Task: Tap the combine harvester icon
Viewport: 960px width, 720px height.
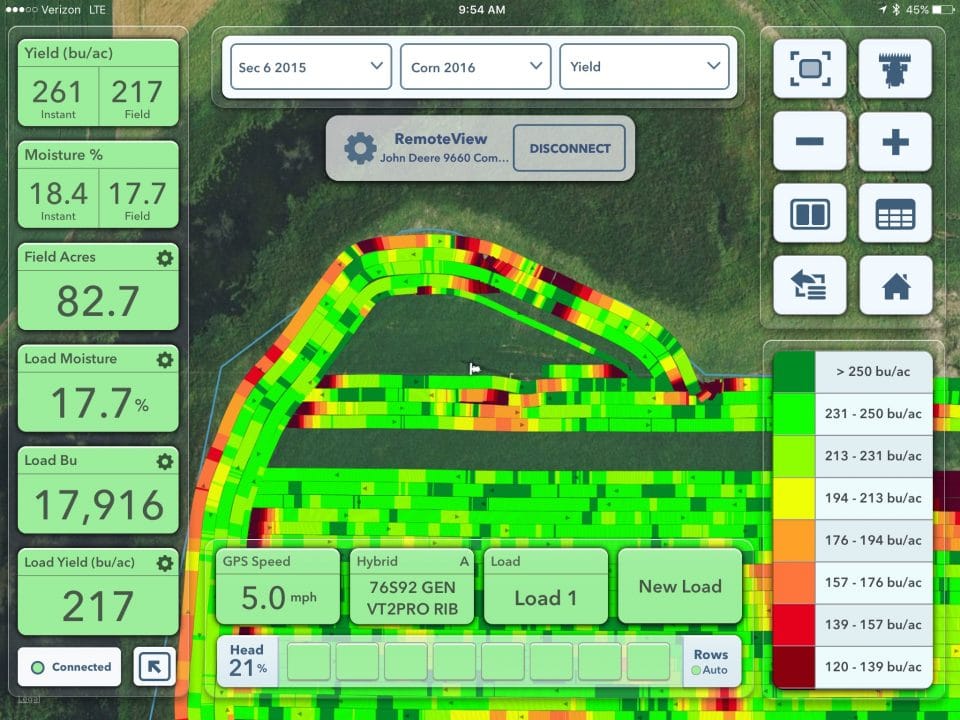Action: [x=895, y=69]
